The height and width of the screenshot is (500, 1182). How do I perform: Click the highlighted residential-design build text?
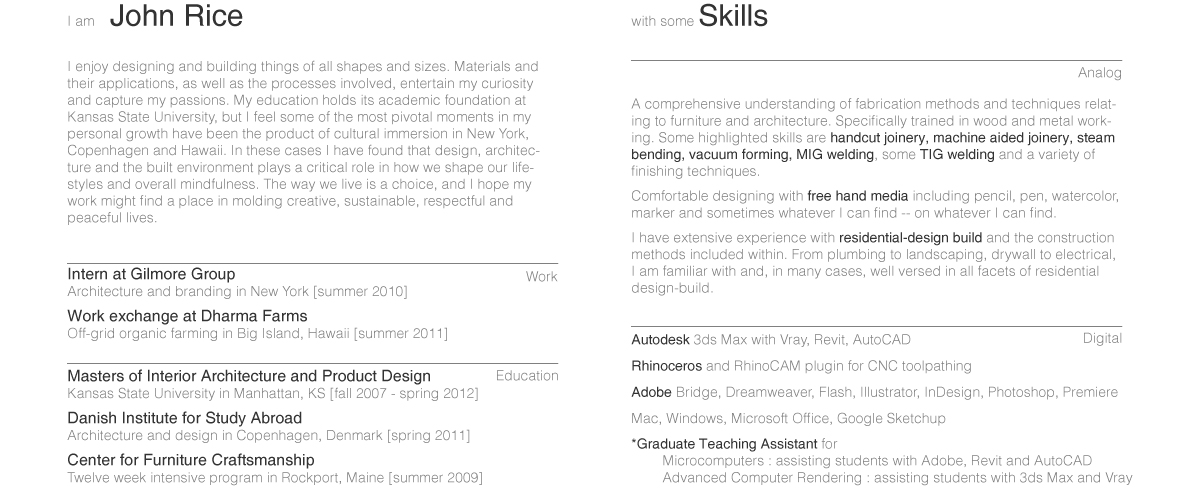pos(910,238)
